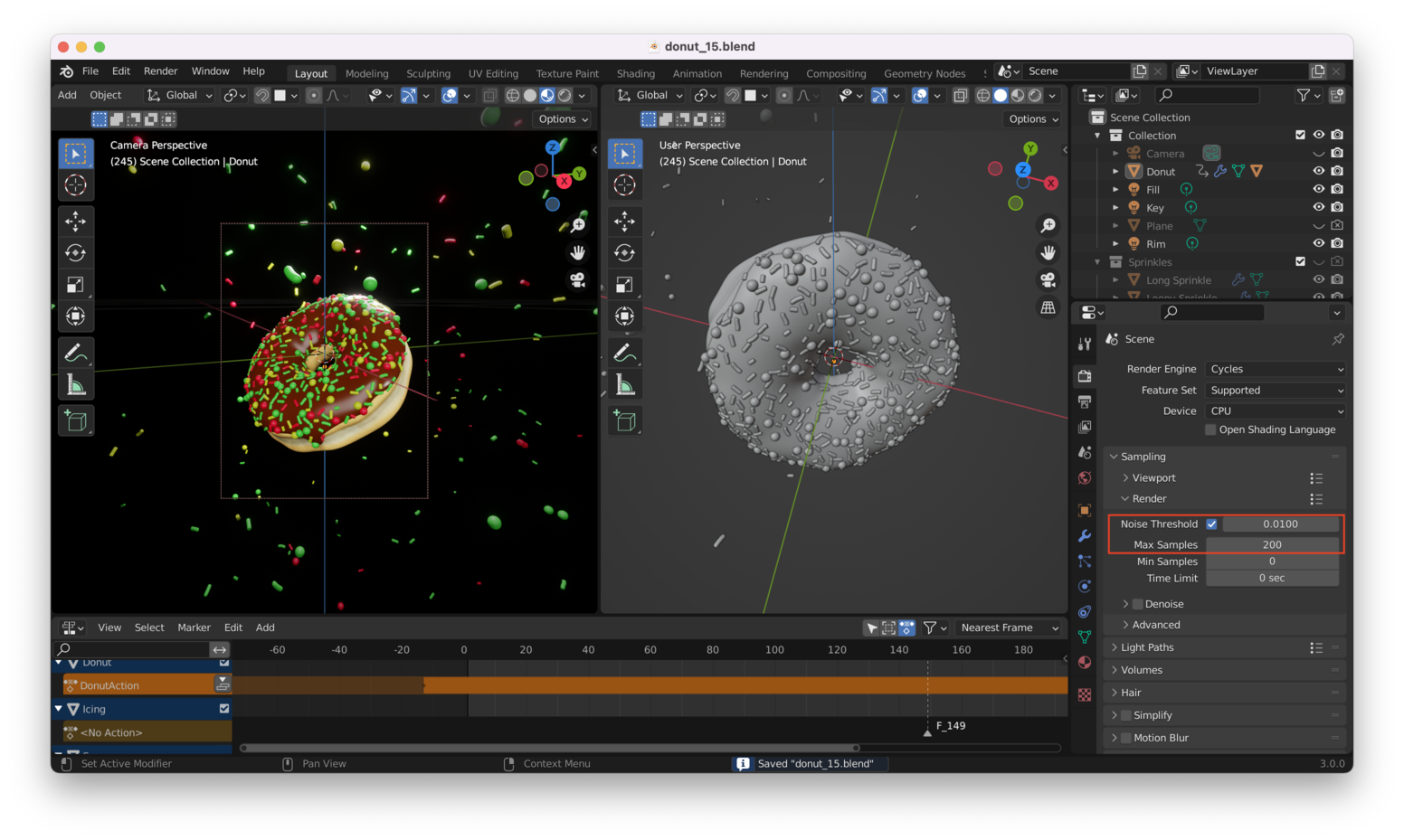This screenshot has width=1404, height=840.
Task: Open the Output properties tab icon
Action: (x=1085, y=401)
